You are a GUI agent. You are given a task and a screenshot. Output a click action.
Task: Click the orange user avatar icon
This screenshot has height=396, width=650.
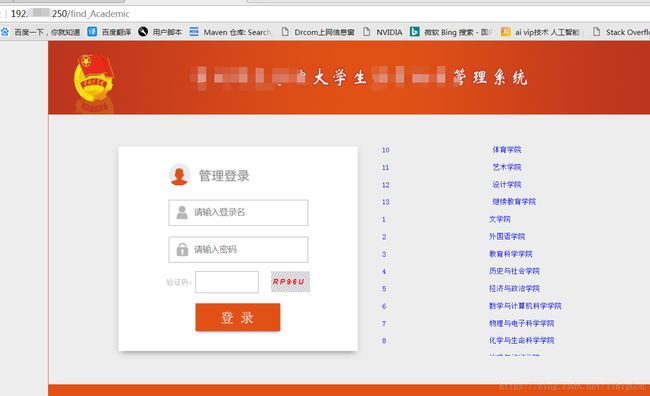[179, 175]
